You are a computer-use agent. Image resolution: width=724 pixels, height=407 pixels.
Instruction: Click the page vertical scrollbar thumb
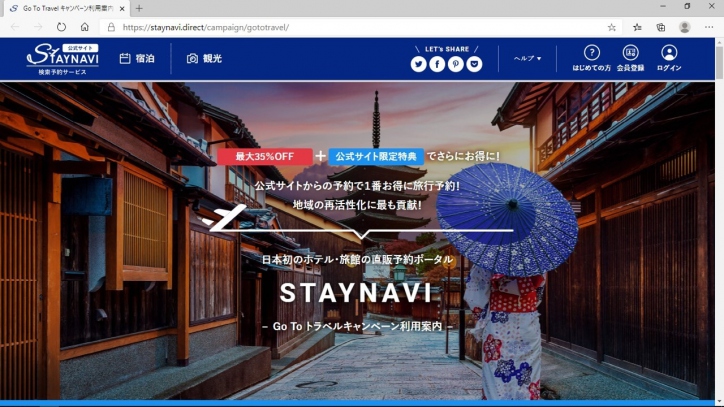click(719, 62)
